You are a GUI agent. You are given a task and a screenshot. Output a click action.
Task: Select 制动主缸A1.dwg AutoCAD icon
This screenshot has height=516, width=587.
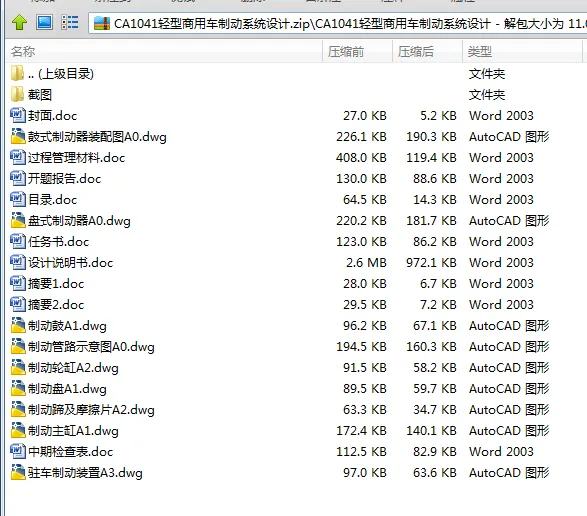pos(17,430)
